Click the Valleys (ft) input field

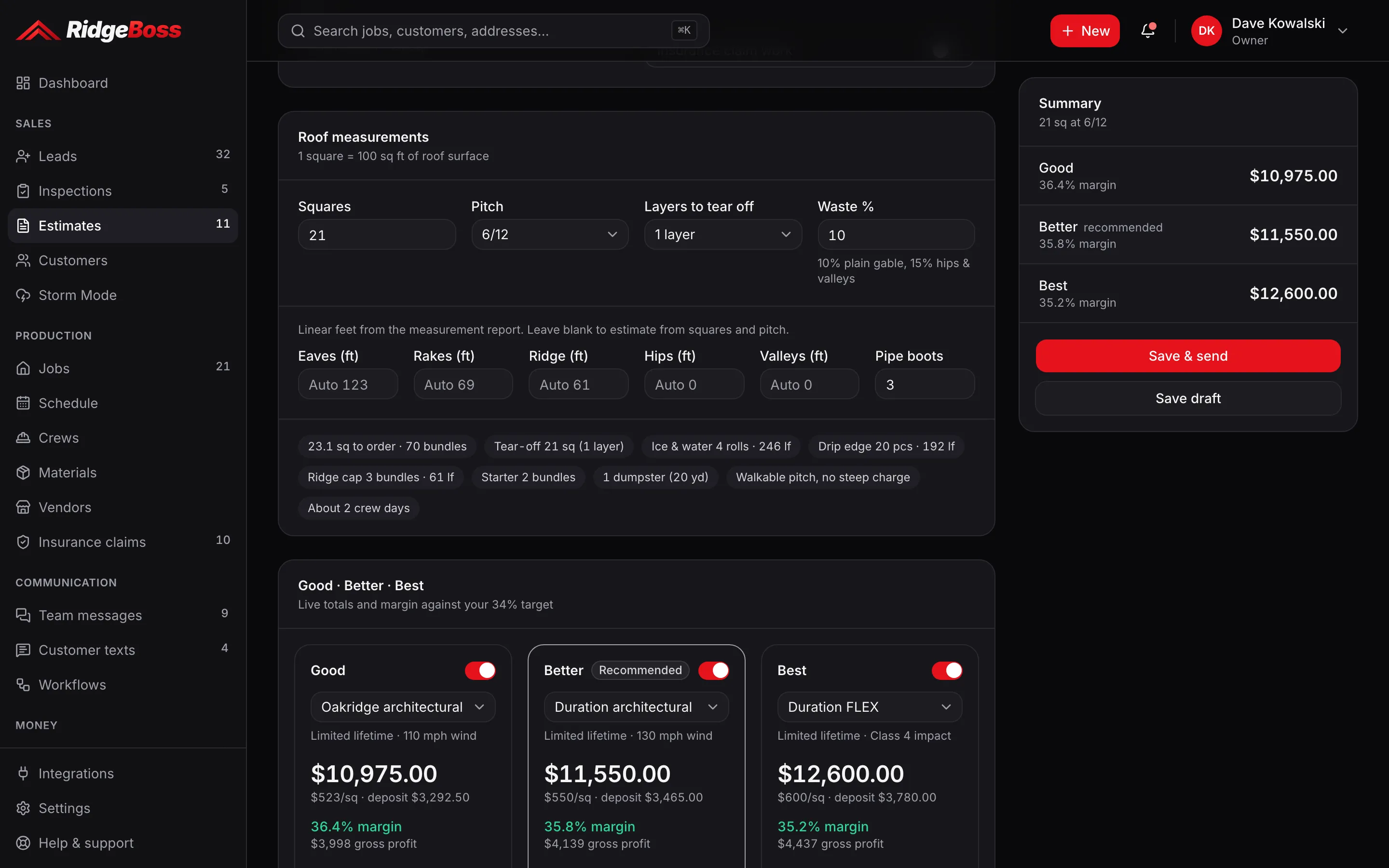809,384
